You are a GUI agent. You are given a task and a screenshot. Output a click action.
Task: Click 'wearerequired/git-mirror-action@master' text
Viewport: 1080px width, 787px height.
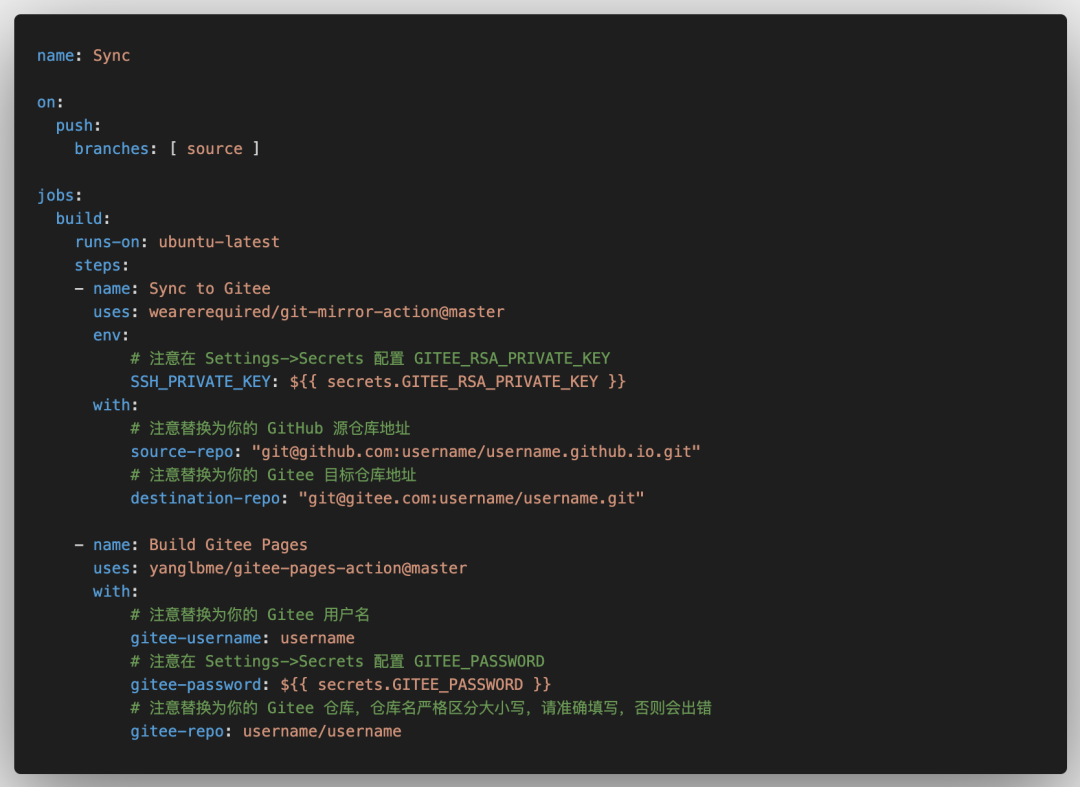click(326, 312)
